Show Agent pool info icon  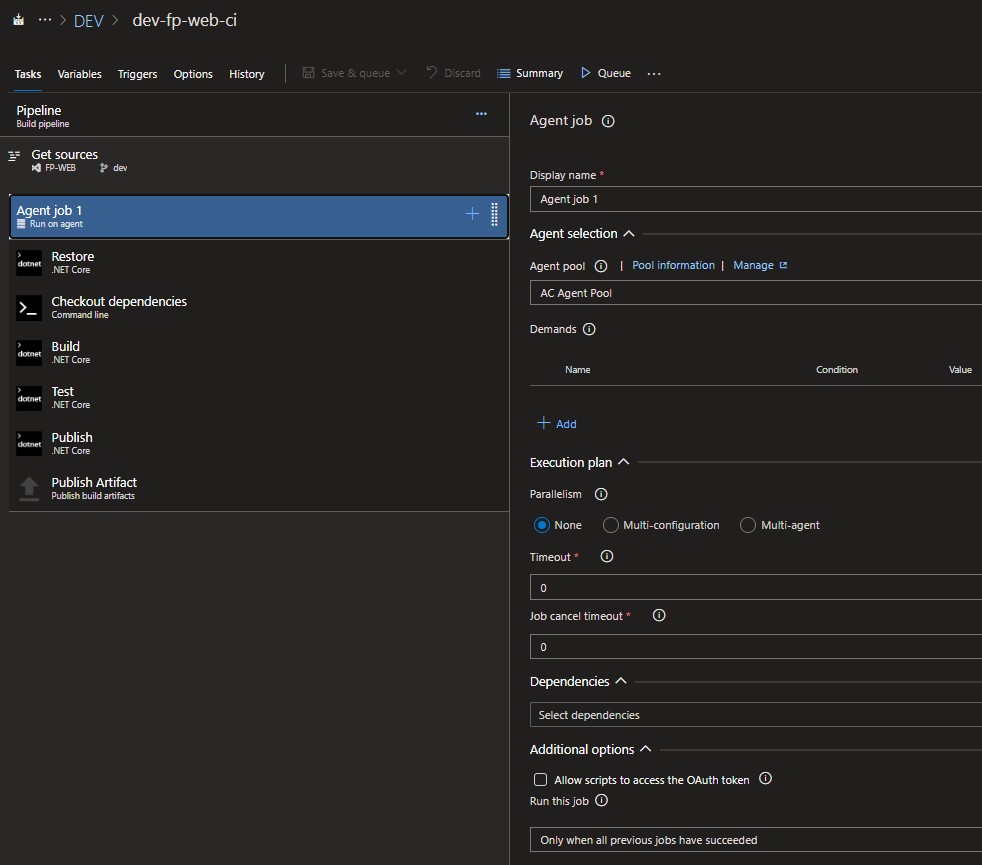tap(601, 266)
